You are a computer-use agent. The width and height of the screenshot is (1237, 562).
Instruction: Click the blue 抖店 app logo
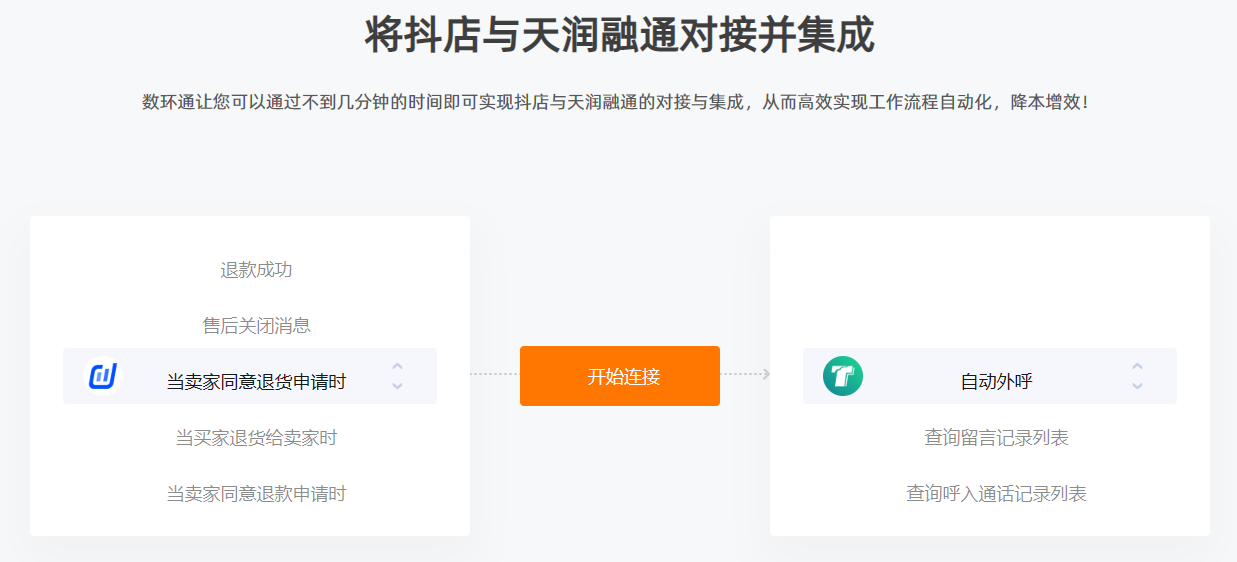(103, 376)
